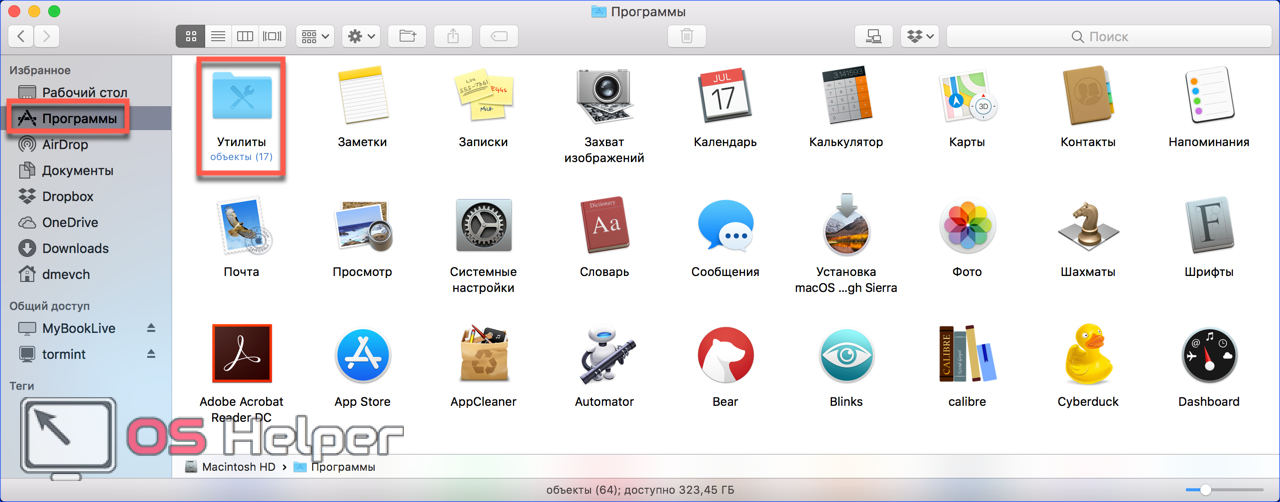Launch the calibre app icon
1280x502 pixels.
pos(967,357)
